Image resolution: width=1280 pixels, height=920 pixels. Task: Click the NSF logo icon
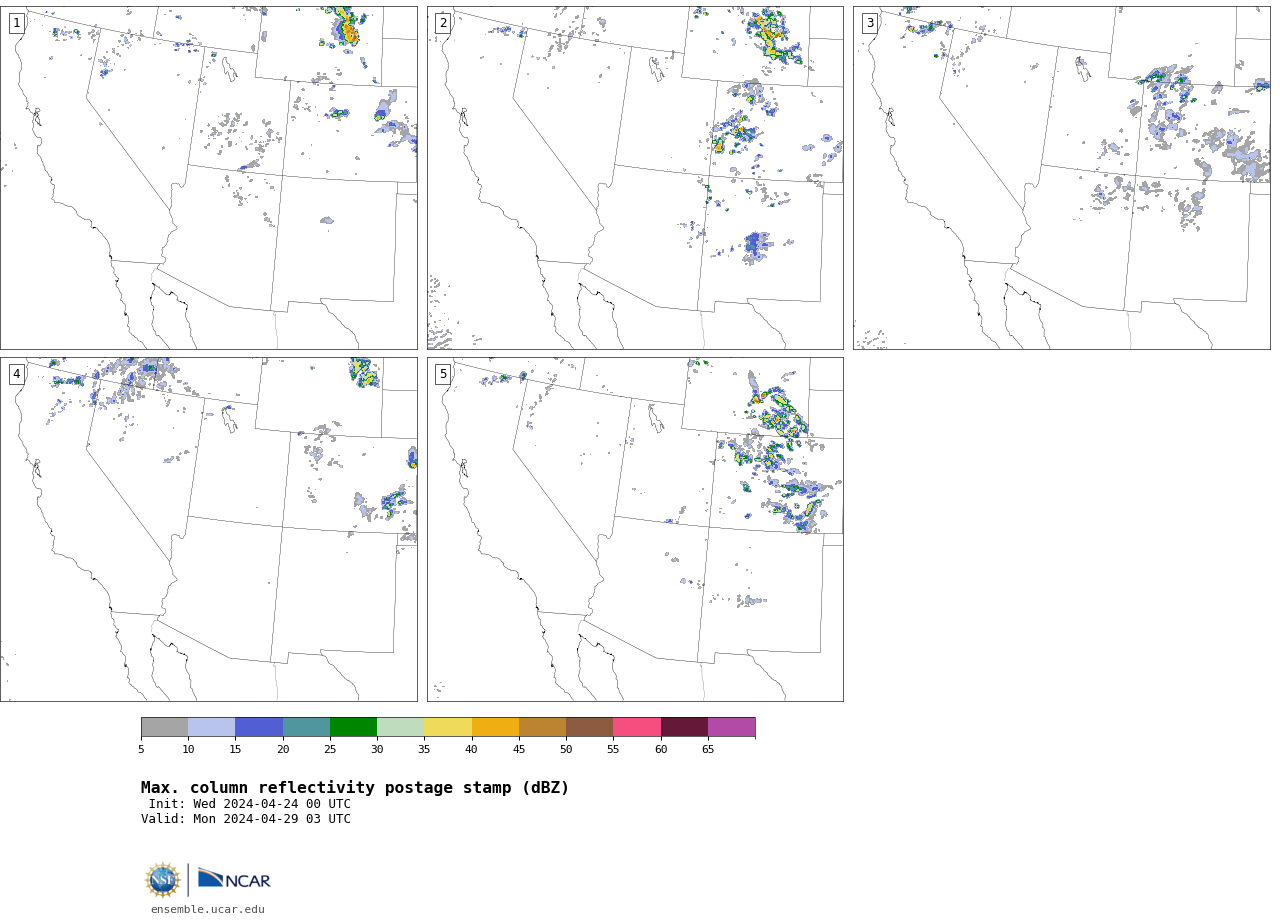click(x=163, y=880)
